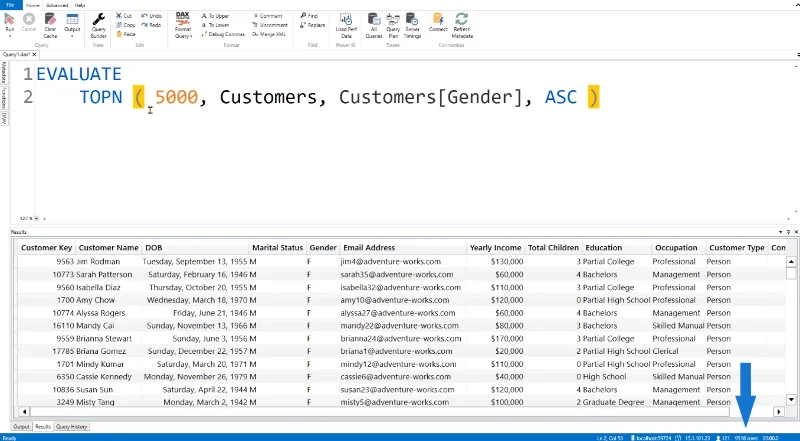Select the Query1.dax document tab
Screen dimensions: 800x441
tap(16, 54)
